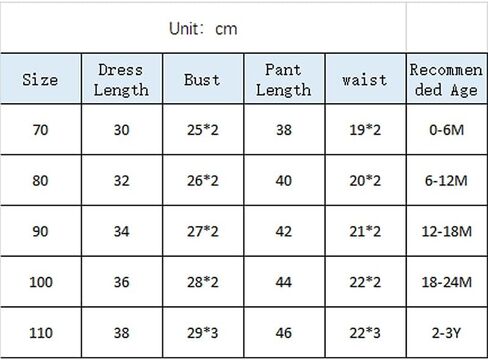
Task: Select the Dress Length header cell
Action: click(122, 79)
